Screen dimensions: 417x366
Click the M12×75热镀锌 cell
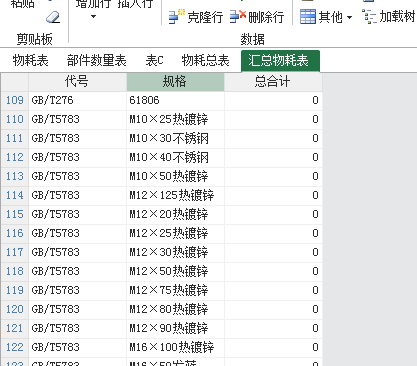pyautogui.click(x=175, y=290)
